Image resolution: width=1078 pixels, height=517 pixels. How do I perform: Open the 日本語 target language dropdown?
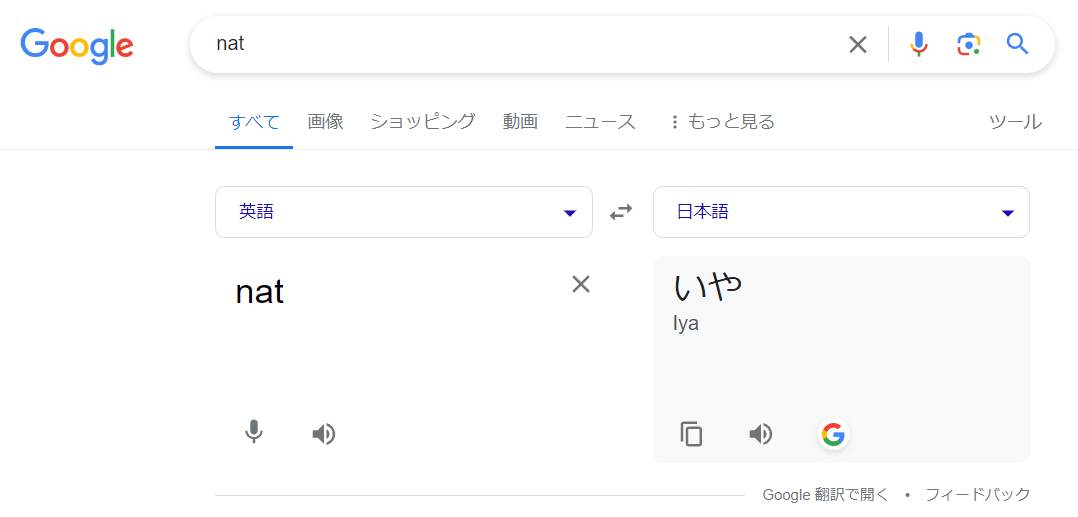[x=841, y=212]
